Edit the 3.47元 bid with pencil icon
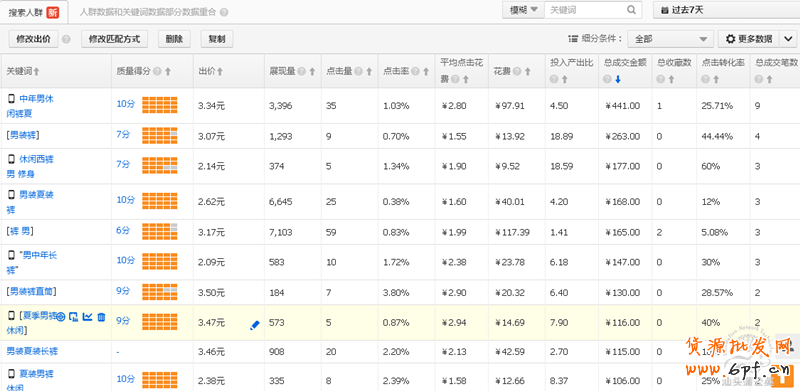The height and width of the screenshot is (391, 800). (x=255, y=325)
